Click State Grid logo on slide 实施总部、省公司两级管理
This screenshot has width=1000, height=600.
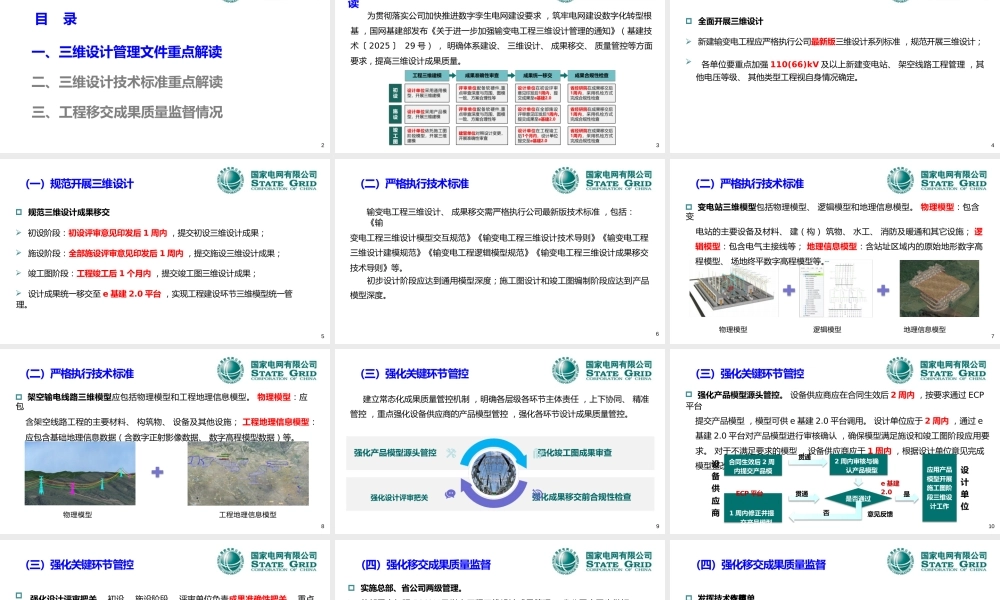[602, 561]
